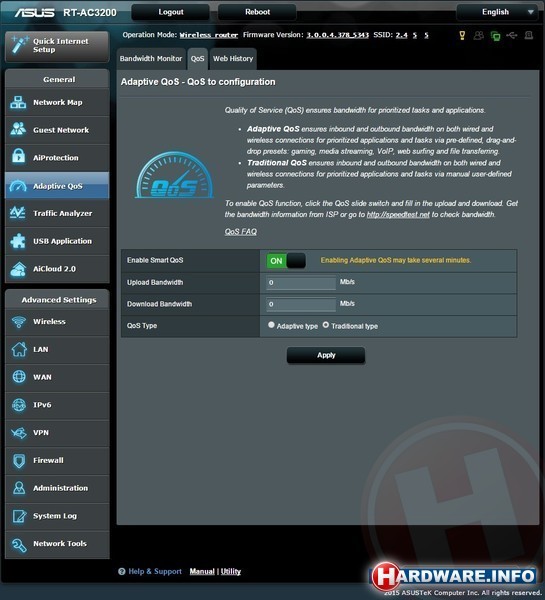Click the Reboot button
This screenshot has width=545, height=600.
pos(257,12)
